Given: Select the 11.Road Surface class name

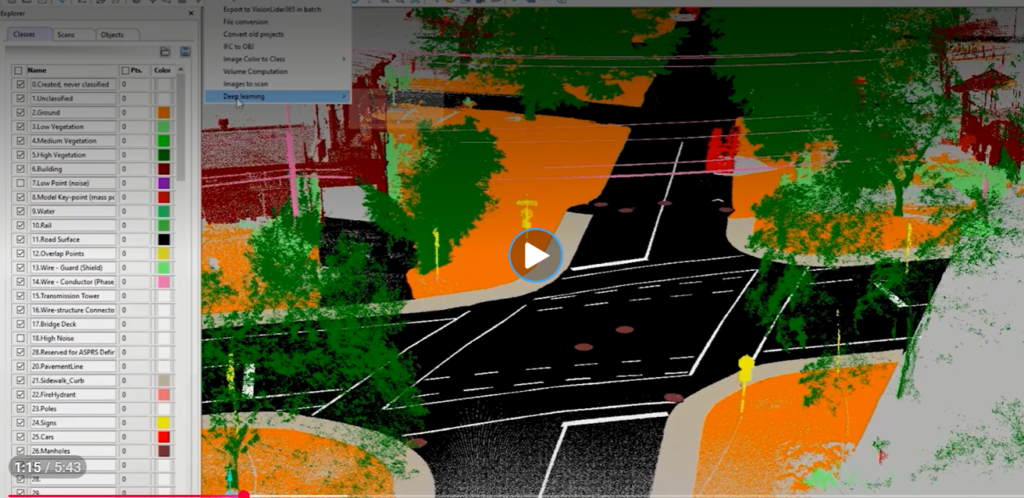Looking at the screenshot, I should coord(71,240).
